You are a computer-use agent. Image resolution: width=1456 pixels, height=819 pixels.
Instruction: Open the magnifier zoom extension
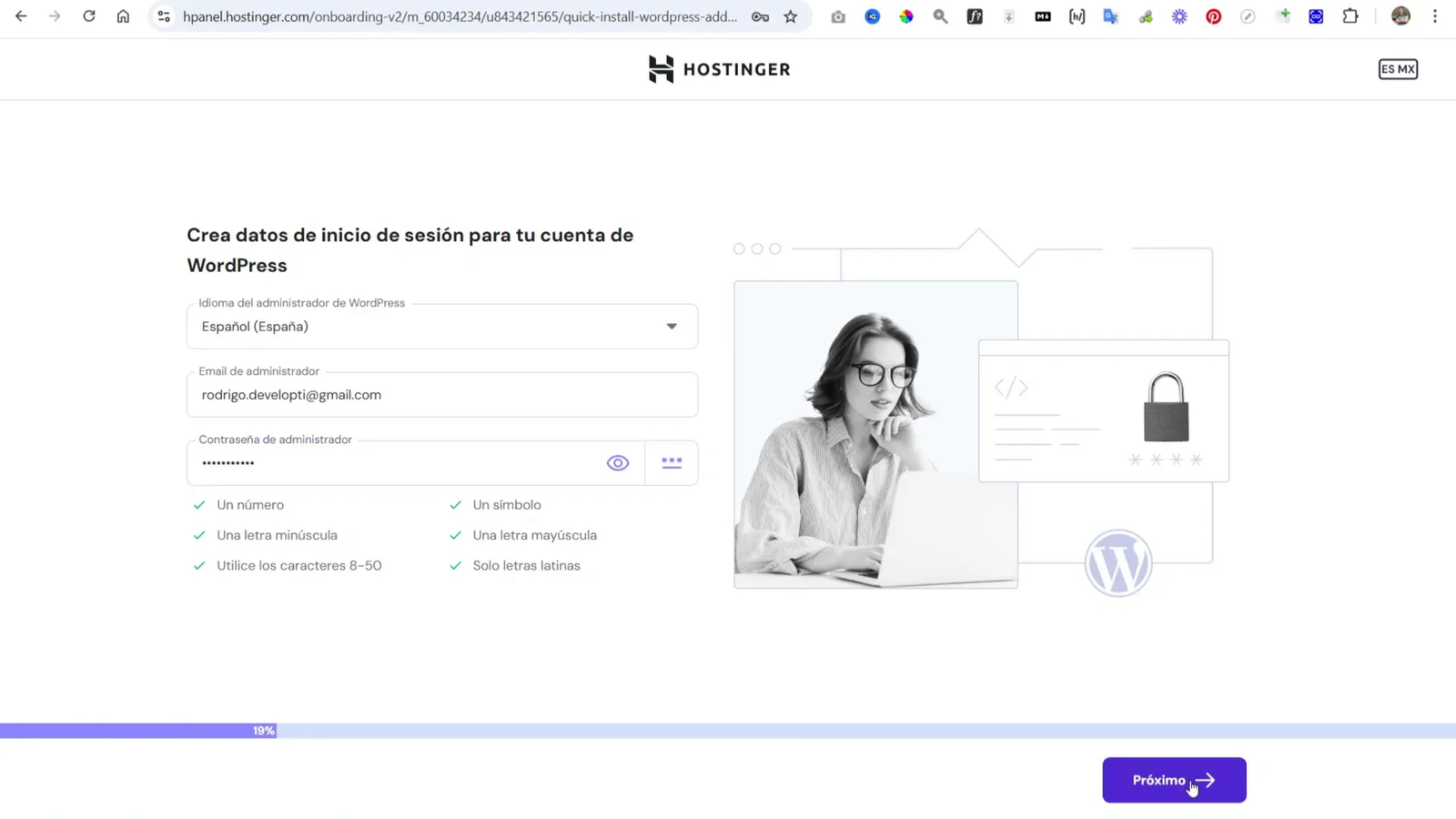tap(940, 16)
